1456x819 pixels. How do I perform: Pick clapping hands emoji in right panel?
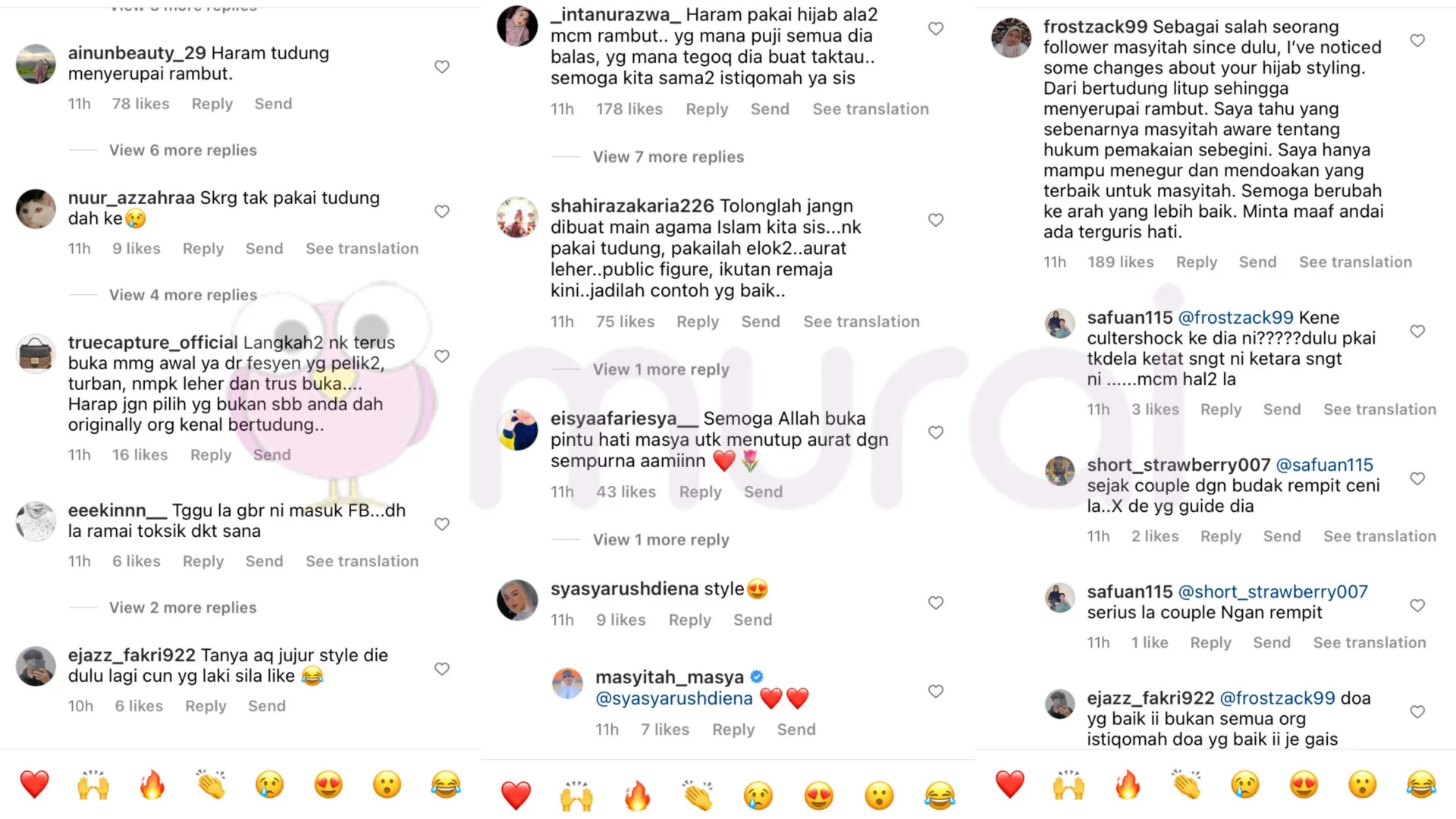[1187, 785]
